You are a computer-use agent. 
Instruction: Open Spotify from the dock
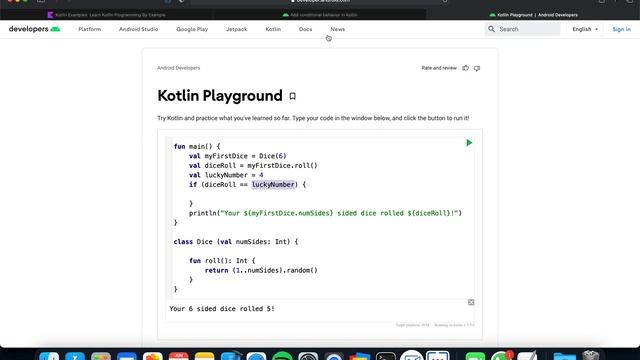click(x=282, y=356)
